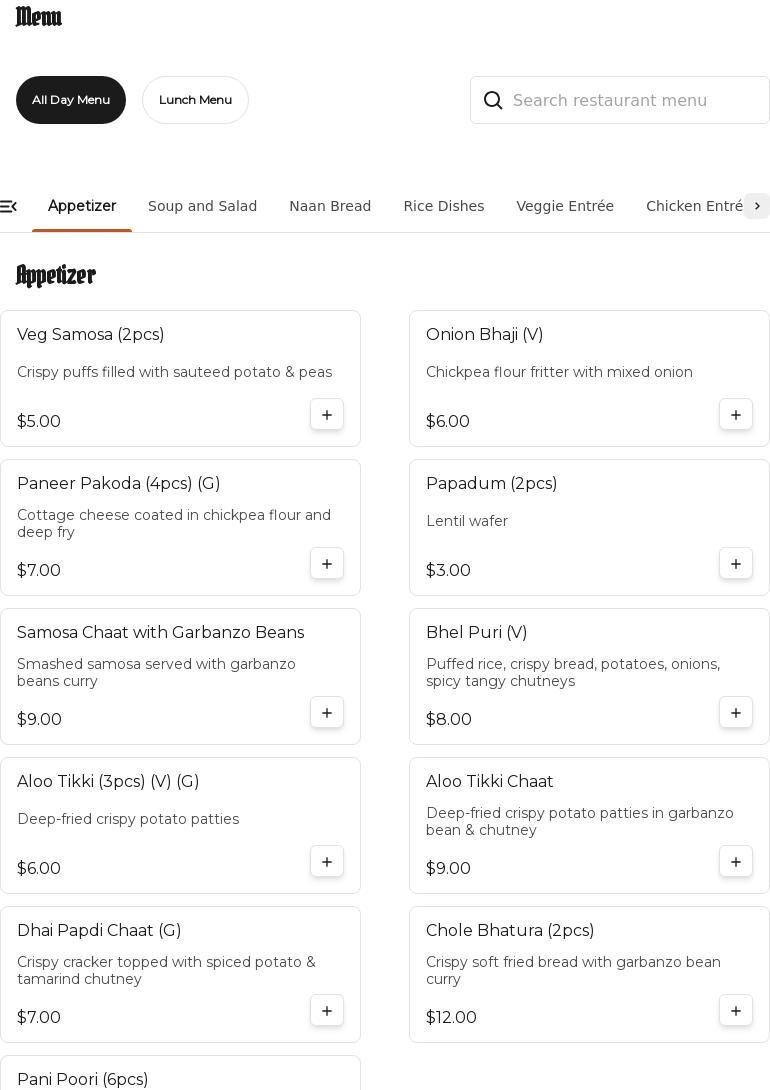770x1090 pixels.
Task: Click plus icon for Paneer Pakoda
Action: 327,564
